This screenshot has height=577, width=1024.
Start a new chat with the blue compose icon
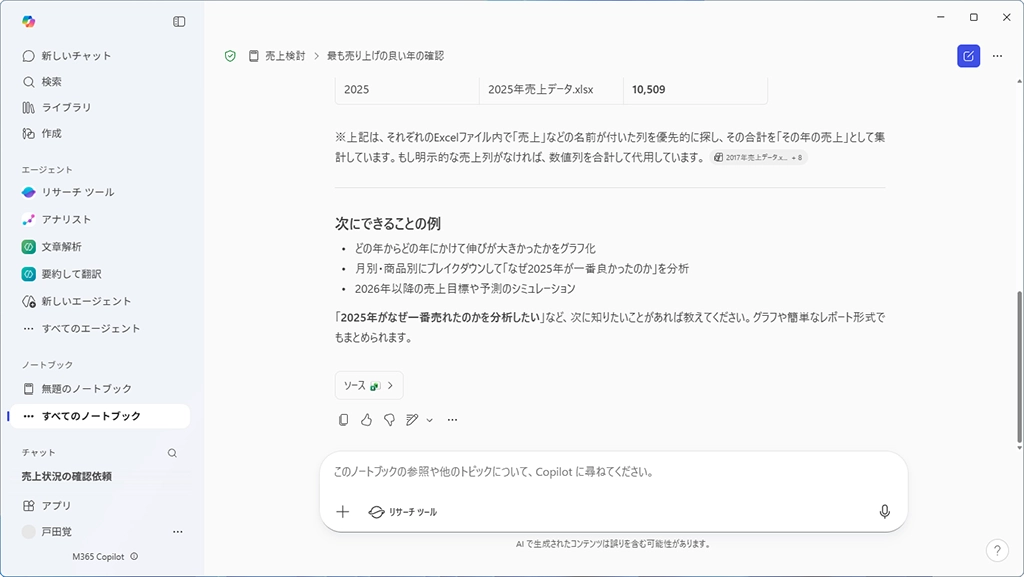[x=968, y=56]
